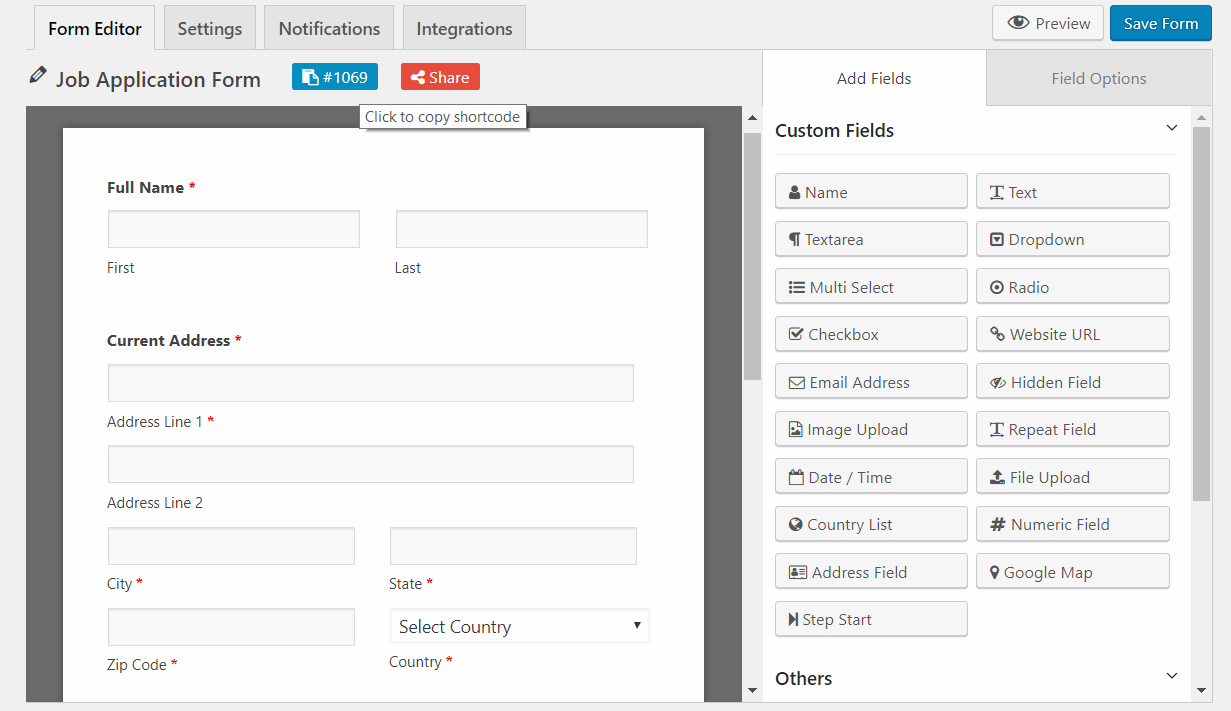Screen dimensions: 1231x711
Task: Click the Address Line 2 input field
Action: [370, 463]
